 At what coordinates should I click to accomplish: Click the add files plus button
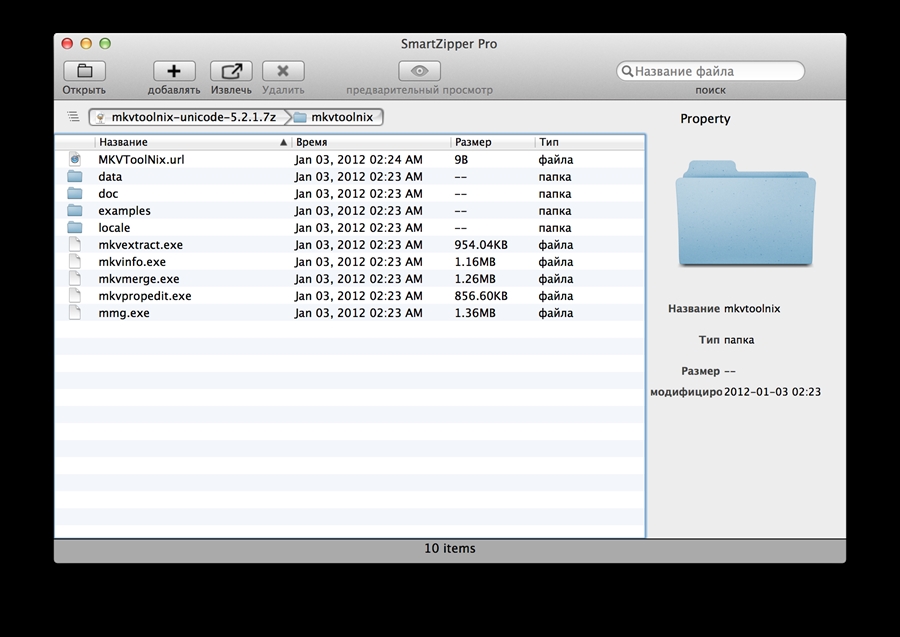click(174, 71)
